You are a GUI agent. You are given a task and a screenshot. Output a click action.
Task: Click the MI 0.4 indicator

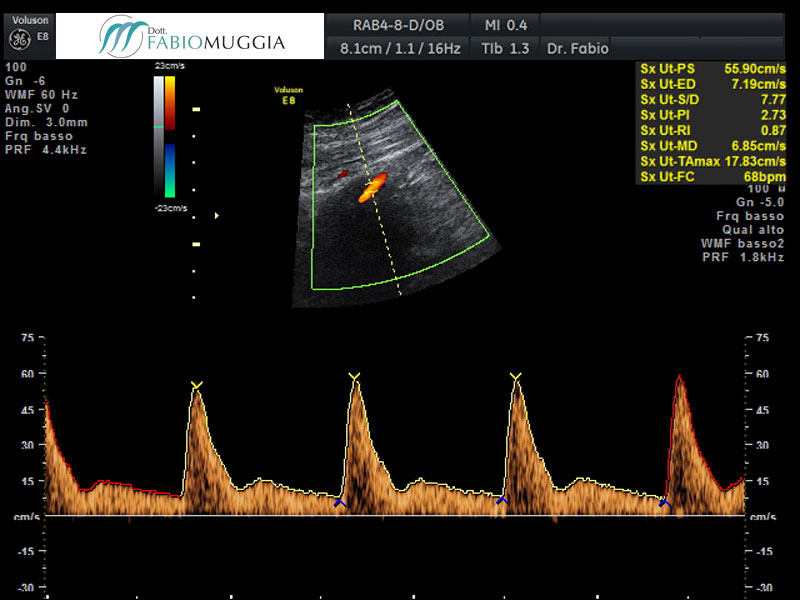coord(506,24)
